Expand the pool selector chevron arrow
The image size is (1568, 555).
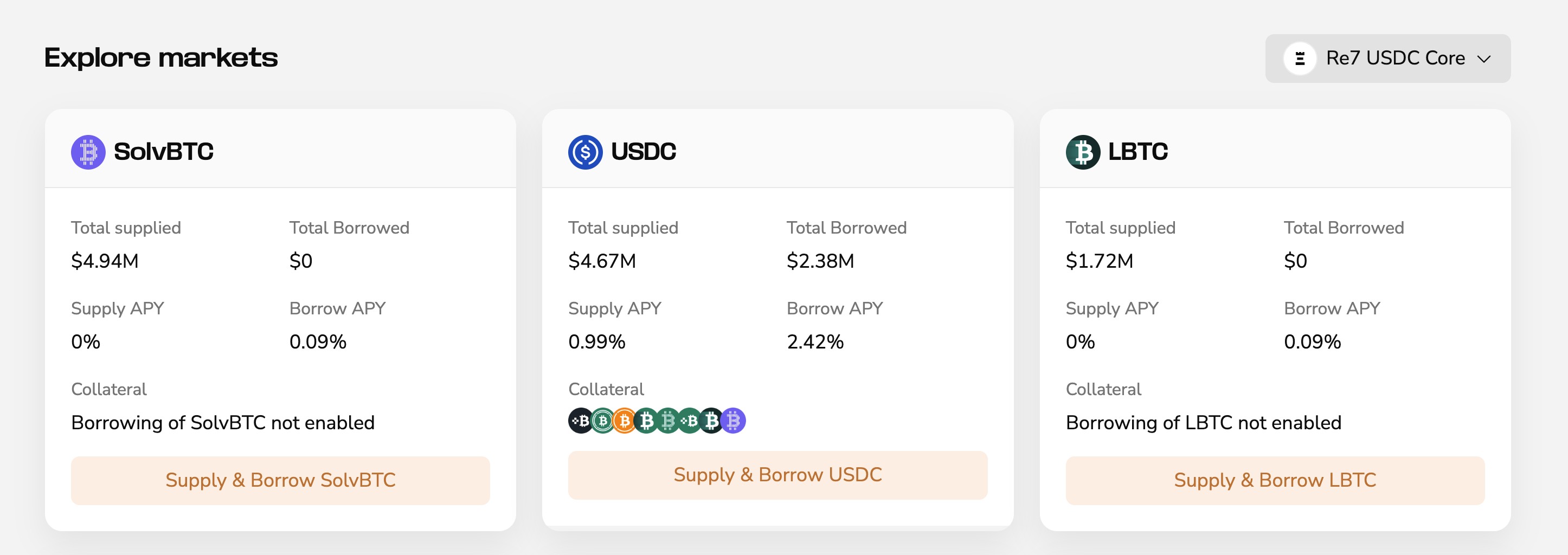tap(1484, 59)
